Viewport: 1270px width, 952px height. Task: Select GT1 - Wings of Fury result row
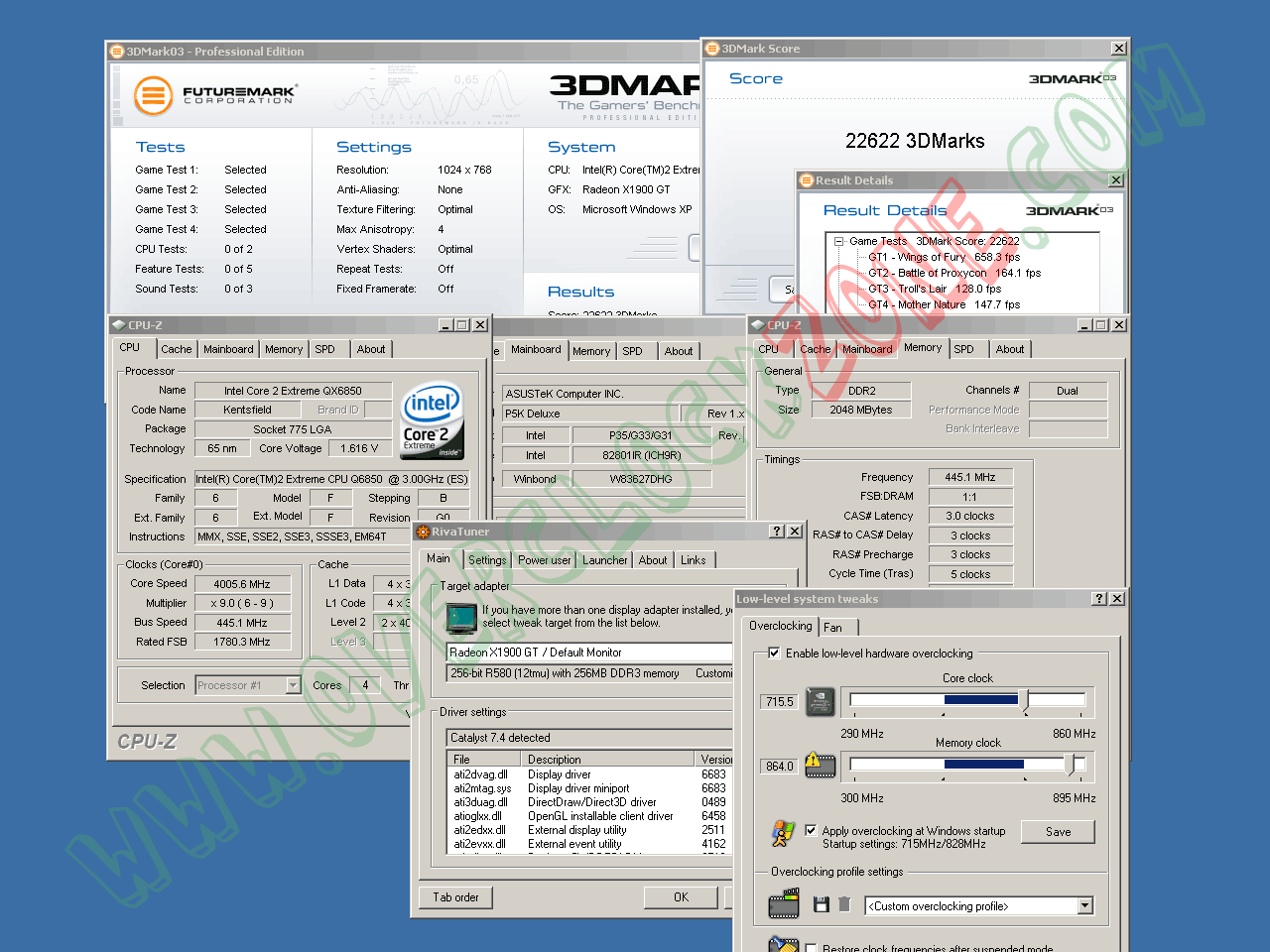pyautogui.click(x=944, y=257)
